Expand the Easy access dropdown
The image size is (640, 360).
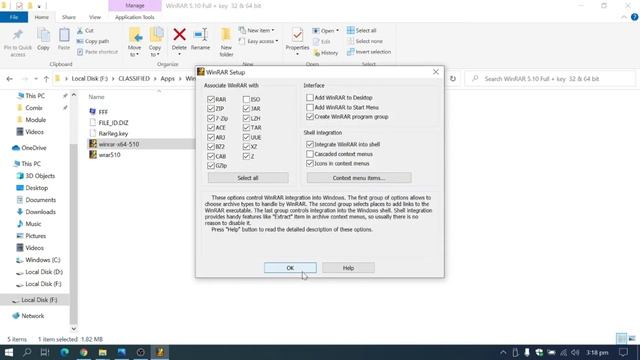pos(276,41)
